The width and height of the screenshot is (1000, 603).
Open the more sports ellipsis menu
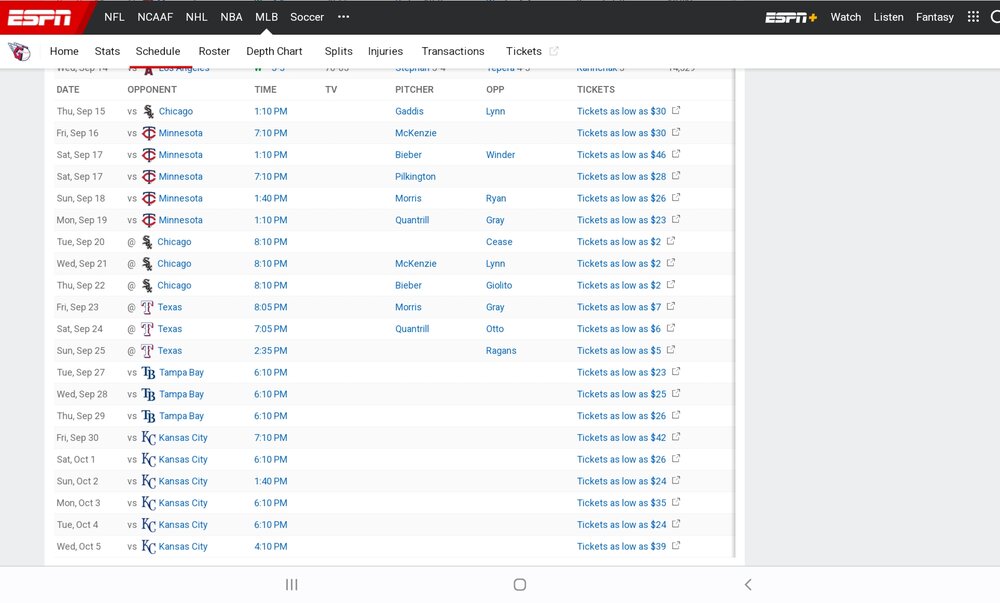click(344, 17)
